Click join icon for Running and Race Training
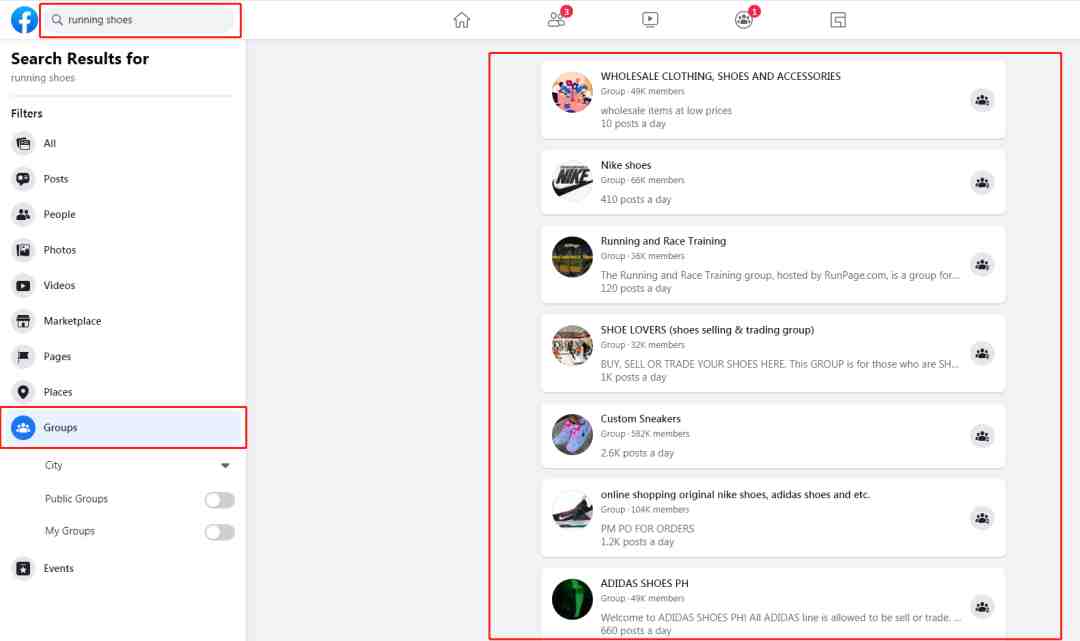The width and height of the screenshot is (1080, 641). (x=982, y=264)
